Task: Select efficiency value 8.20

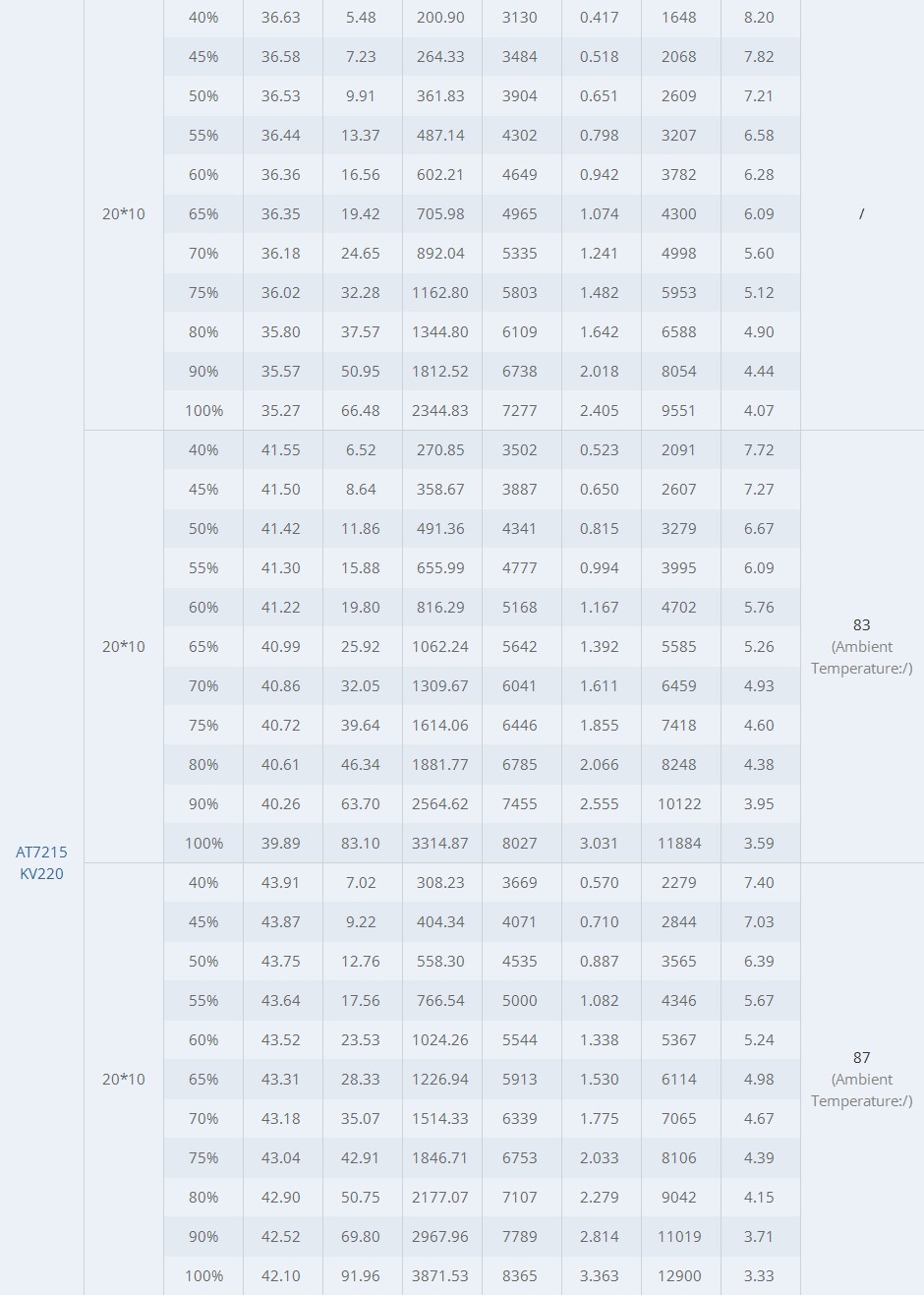Action: pos(759,17)
